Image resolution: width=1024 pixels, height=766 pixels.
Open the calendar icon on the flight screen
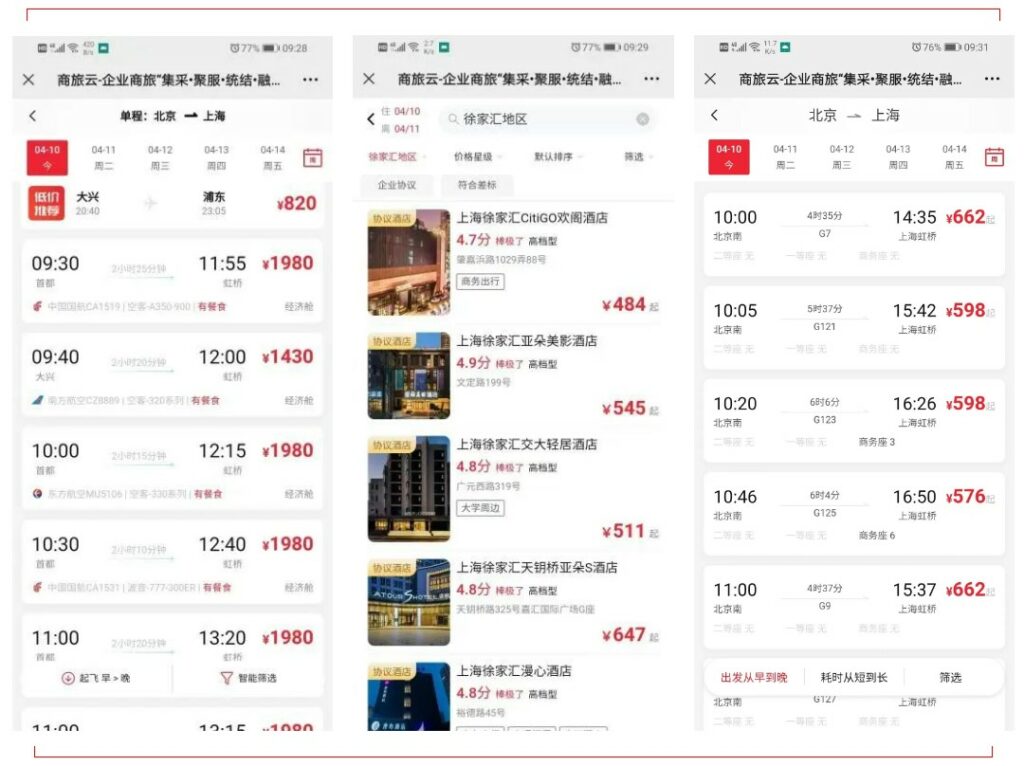coord(312,157)
